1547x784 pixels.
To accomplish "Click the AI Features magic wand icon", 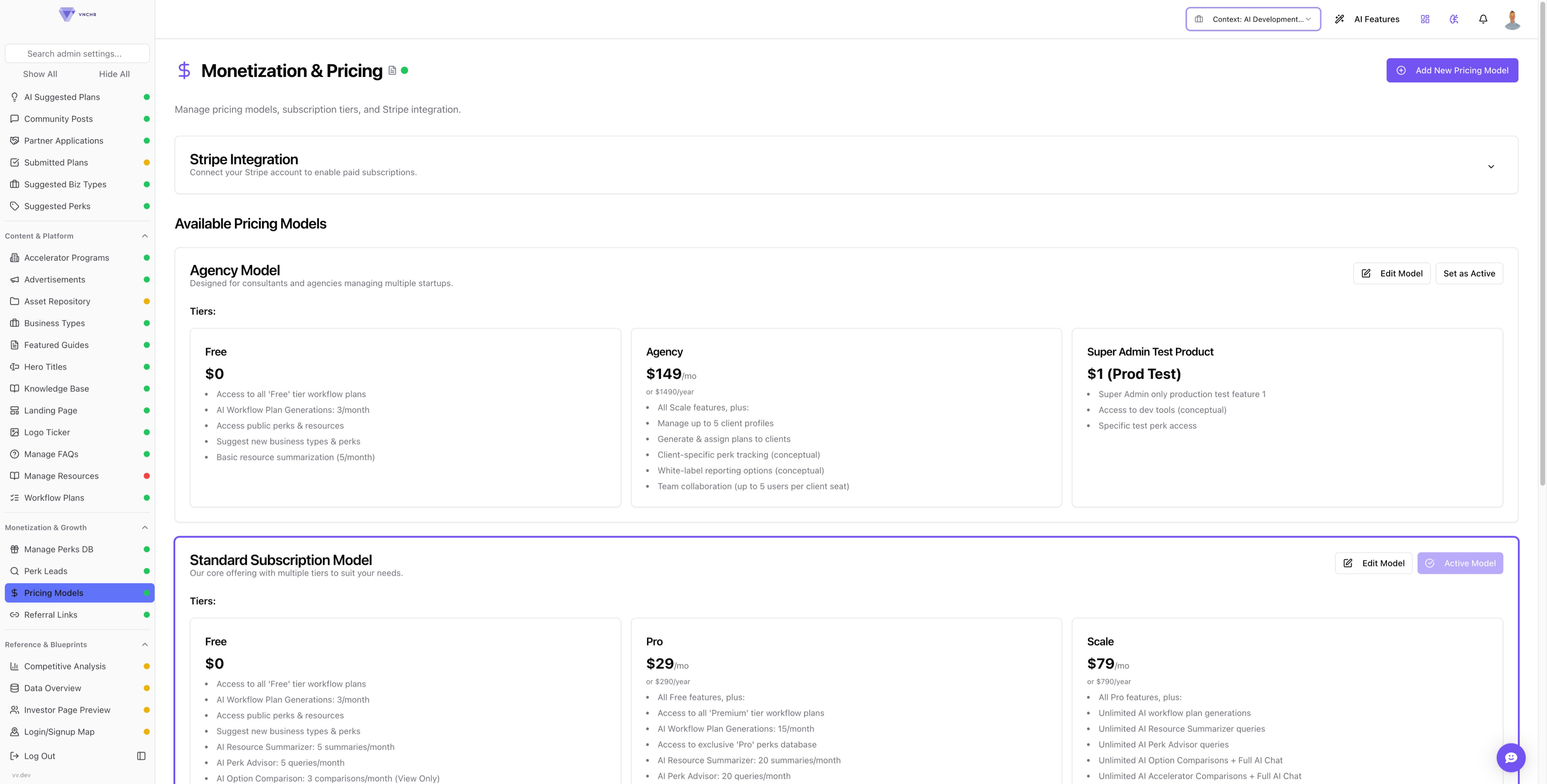I will [1339, 19].
